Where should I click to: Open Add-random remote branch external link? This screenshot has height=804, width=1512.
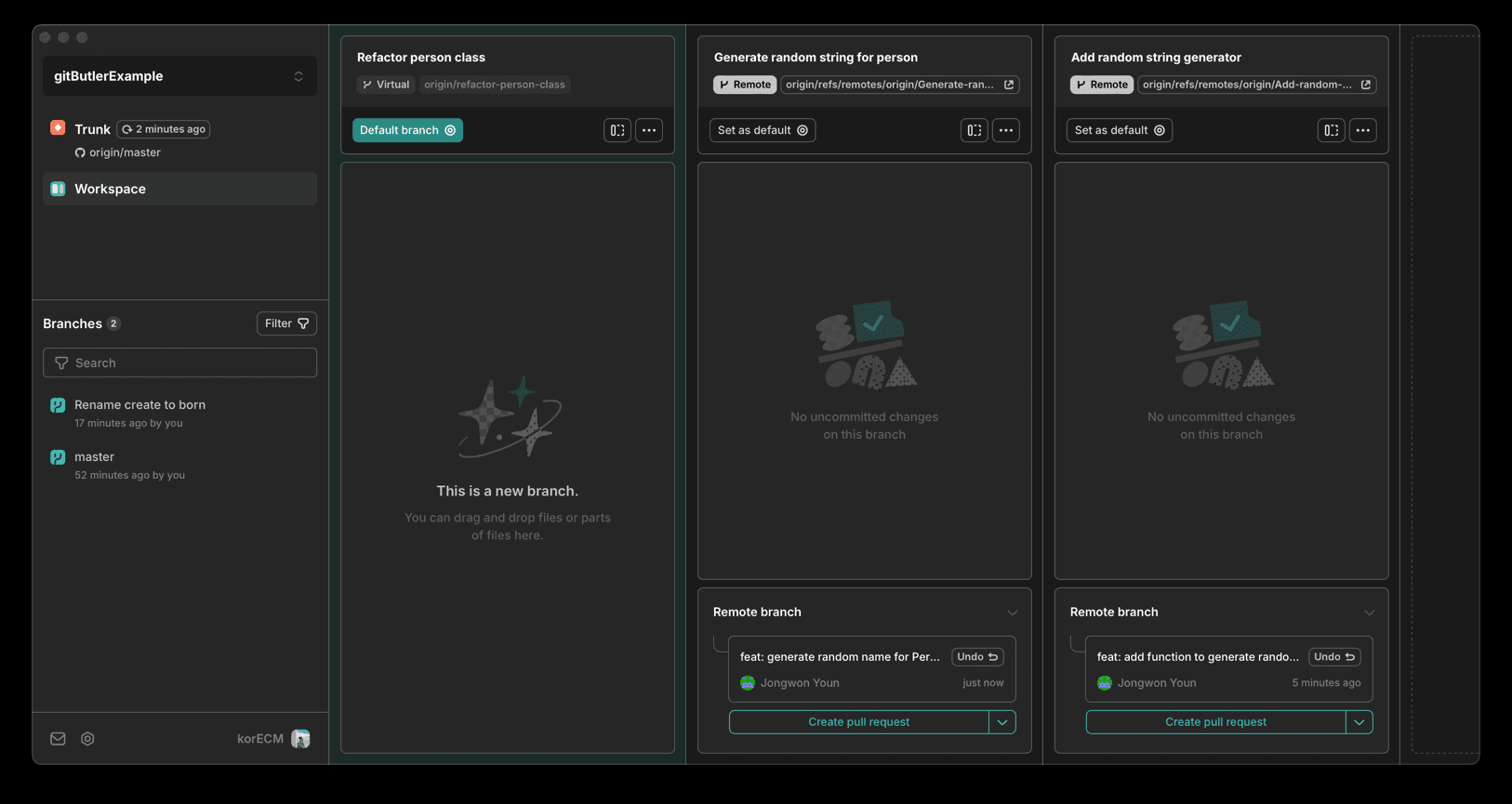(1366, 85)
